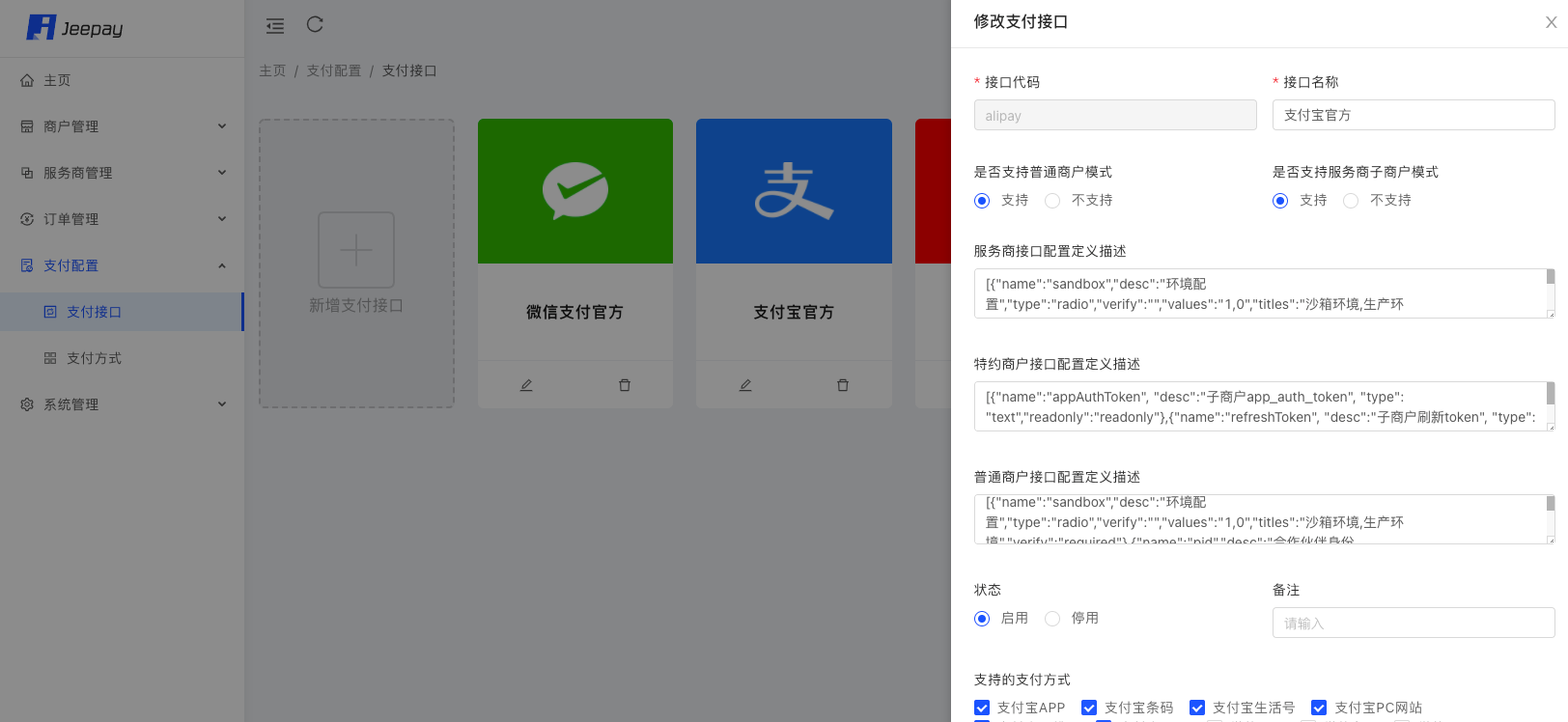Viewport: 1568px width, 722px height.
Task: Set 状态 to 启用
Action: point(982,619)
